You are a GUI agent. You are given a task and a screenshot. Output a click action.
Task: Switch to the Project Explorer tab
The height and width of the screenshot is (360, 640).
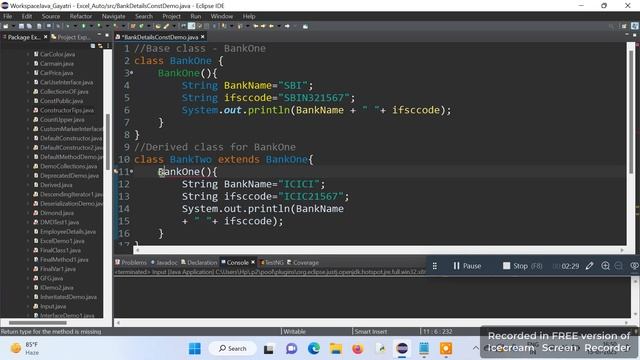pyautogui.click(x=71, y=37)
